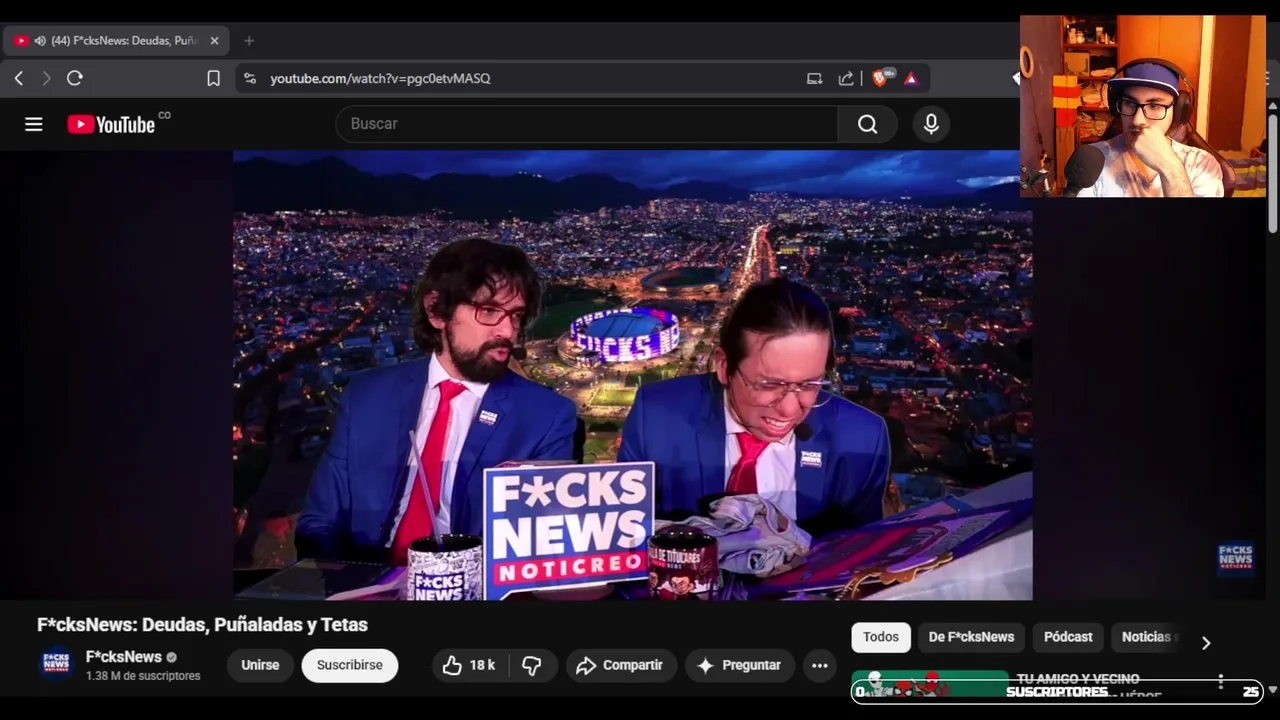Share this page from address bar icon
The image size is (1280, 720).
(846, 78)
